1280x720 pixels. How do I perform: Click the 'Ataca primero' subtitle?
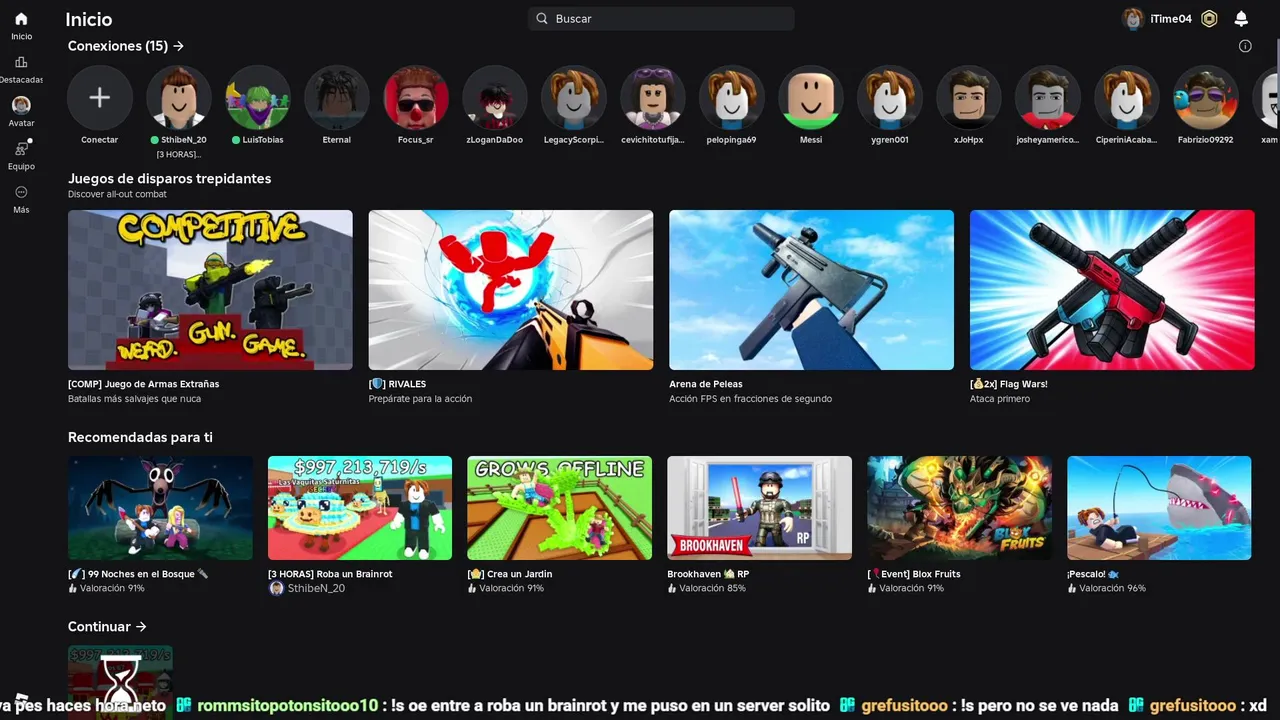[x=1000, y=399]
